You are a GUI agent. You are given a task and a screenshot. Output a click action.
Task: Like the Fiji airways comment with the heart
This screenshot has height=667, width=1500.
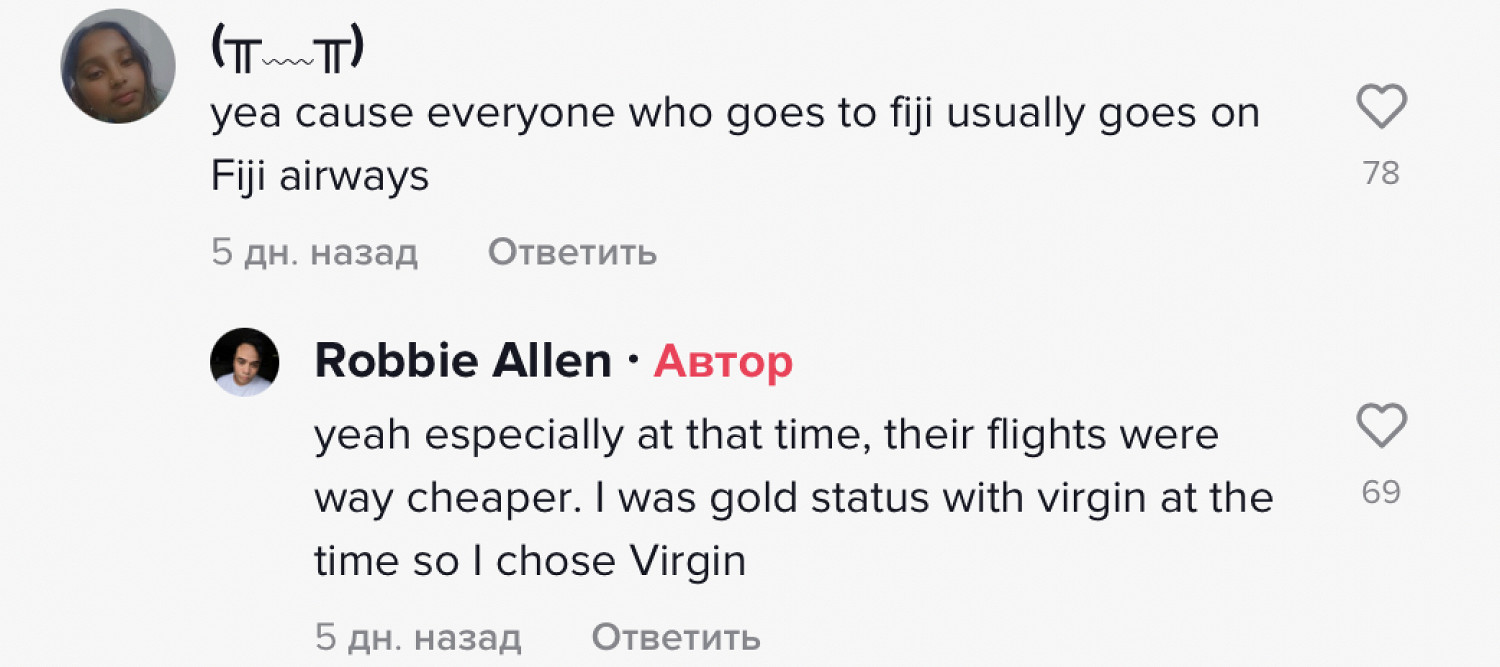[x=1381, y=107]
